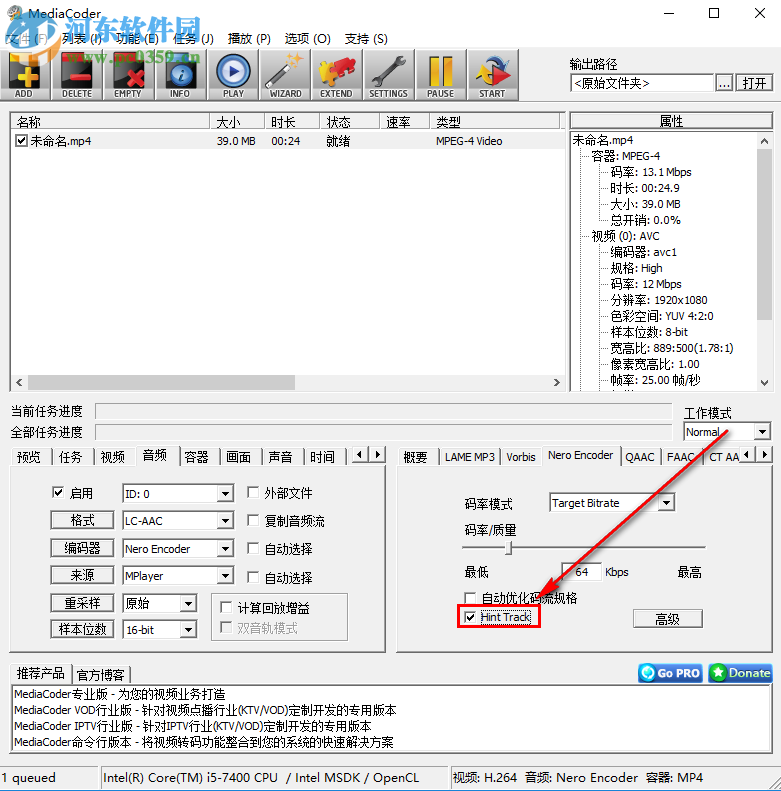Toggle the 启用 audio checkbox

pyautogui.click(x=58, y=492)
